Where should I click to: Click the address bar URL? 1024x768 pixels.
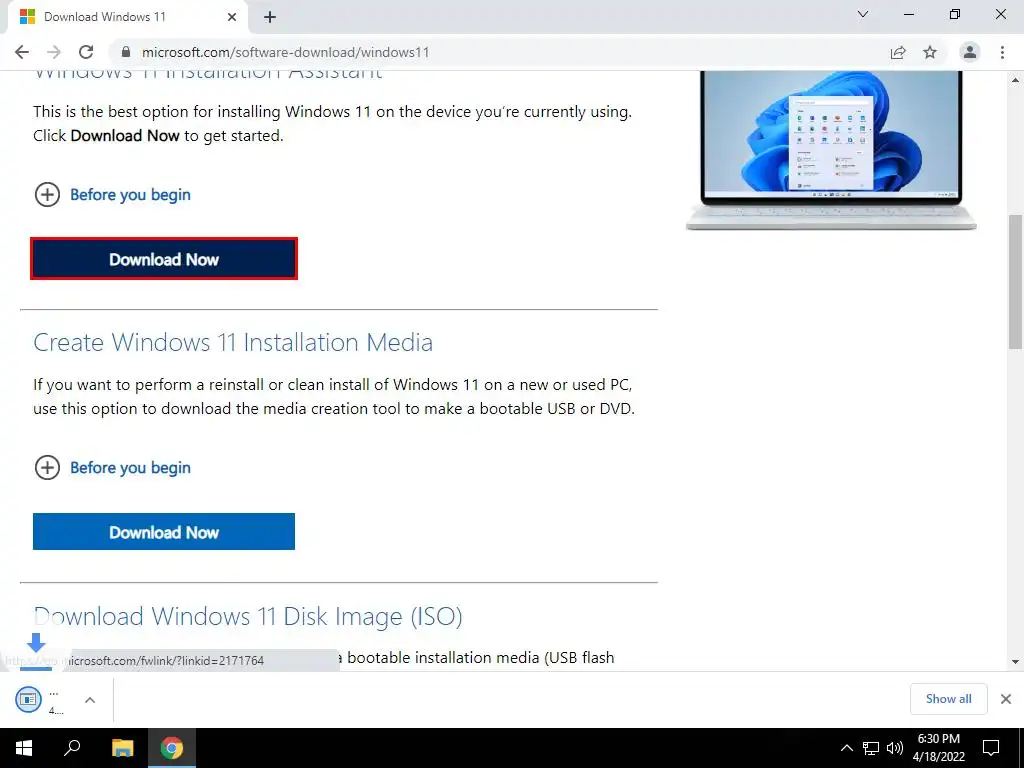tap(285, 52)
